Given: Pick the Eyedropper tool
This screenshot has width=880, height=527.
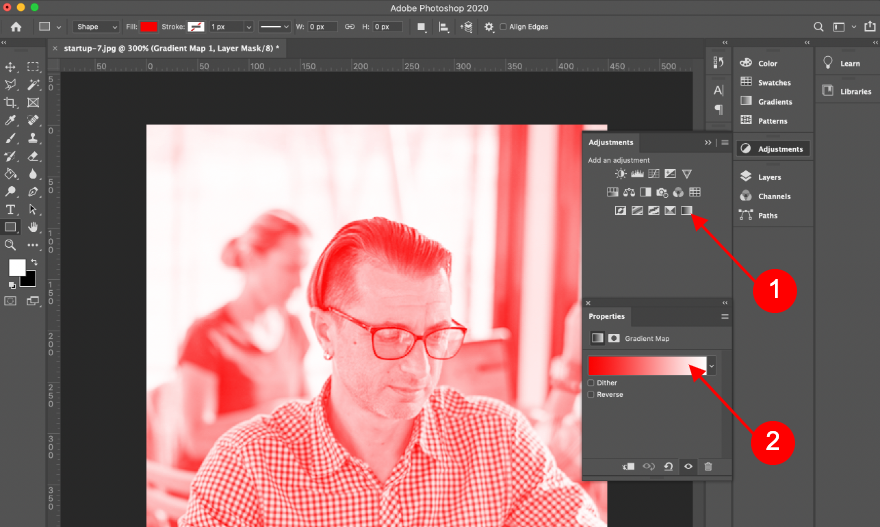Looking at the screenshot, I should (x=11, y=121).
